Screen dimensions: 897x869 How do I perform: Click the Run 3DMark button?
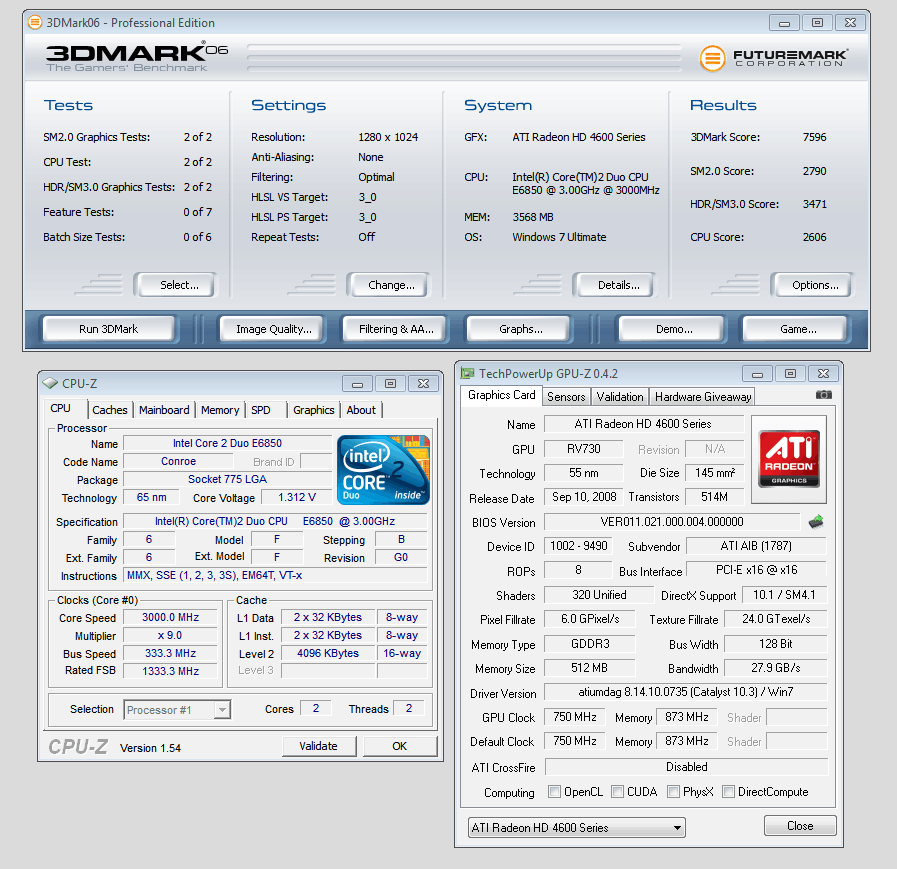tap(109, 329)
